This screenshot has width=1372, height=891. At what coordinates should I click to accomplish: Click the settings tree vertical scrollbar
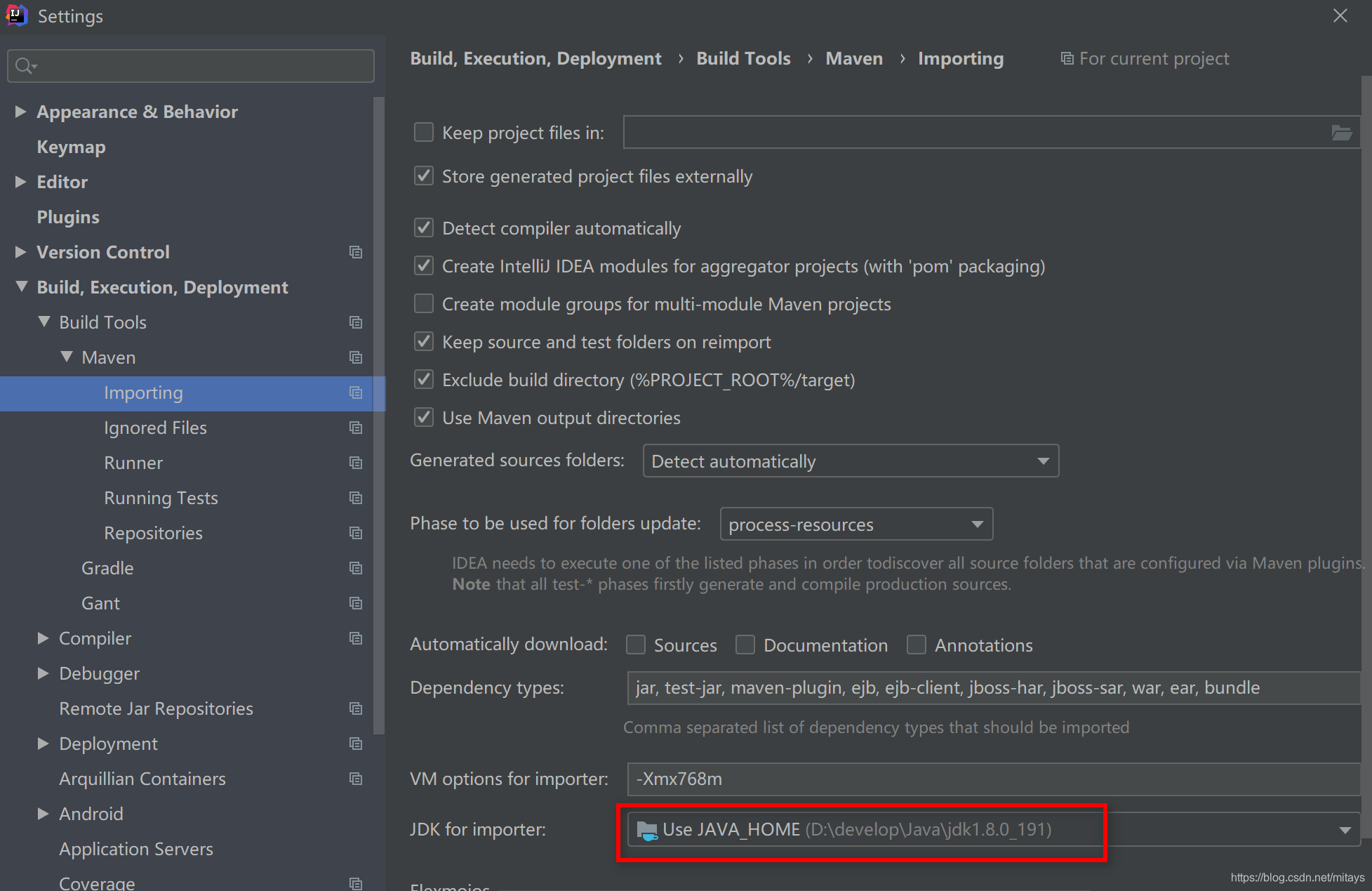click(x=380, y=414)
